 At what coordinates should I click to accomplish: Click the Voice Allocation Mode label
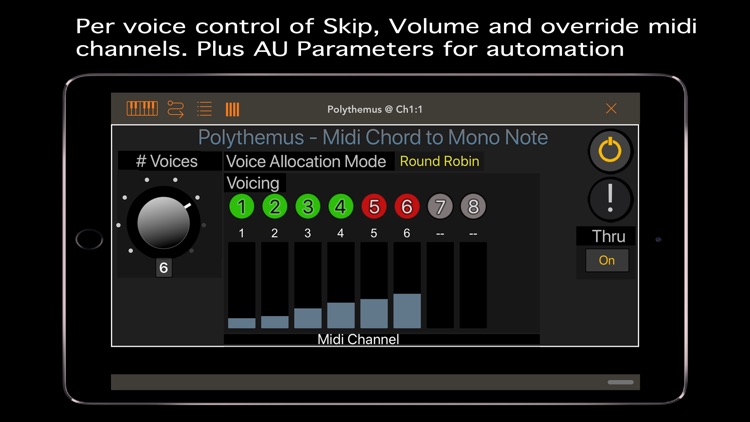point(306,161)
